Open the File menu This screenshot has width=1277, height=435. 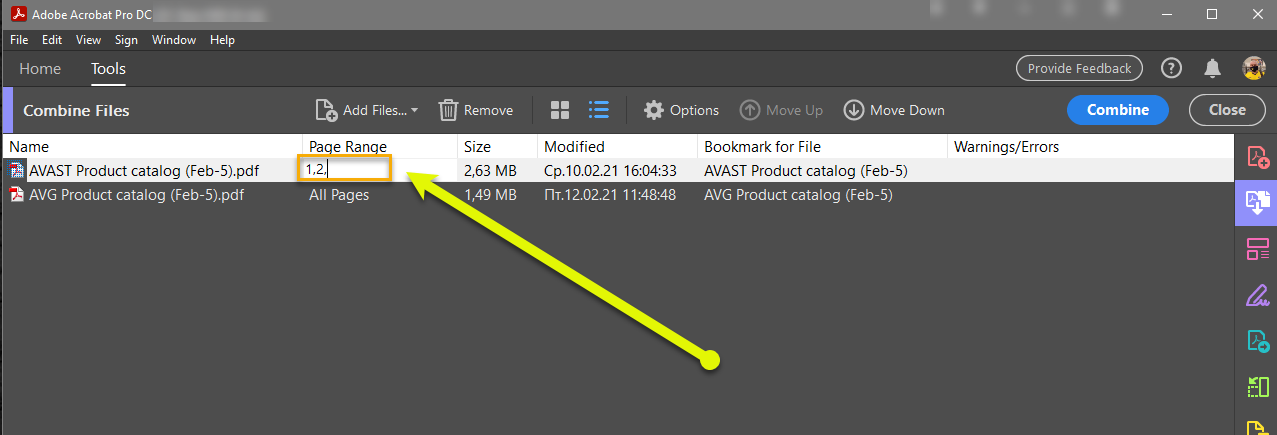(19, 40)
